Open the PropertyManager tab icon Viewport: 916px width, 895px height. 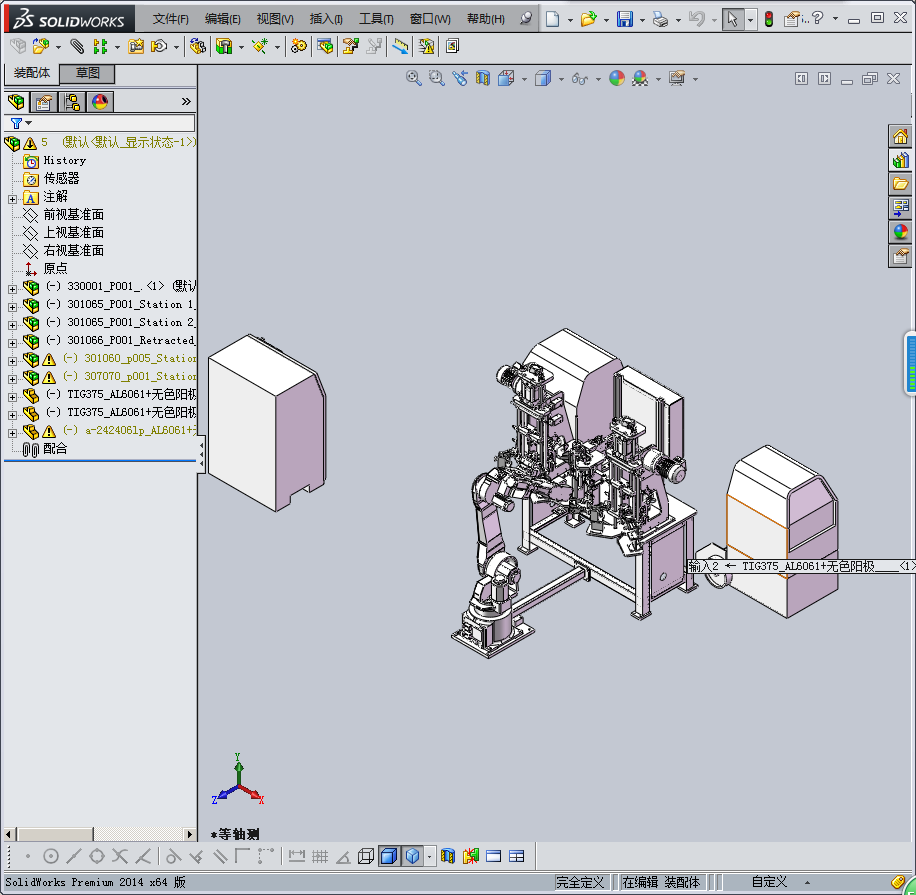(43, 101)
